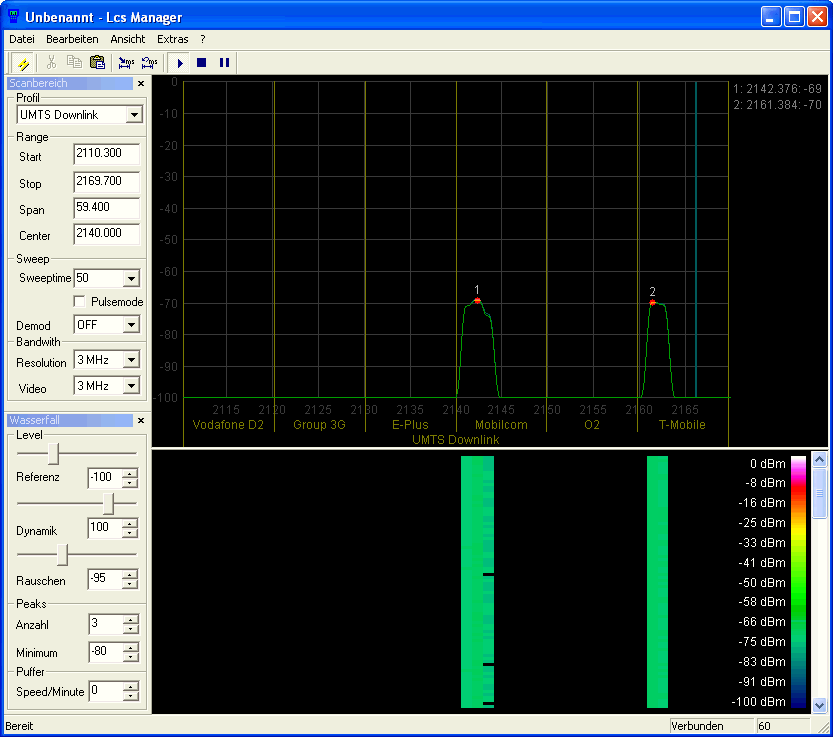Click the waterfall scrollbar up arrow
833x737 pixels.
tap(819, 459)
